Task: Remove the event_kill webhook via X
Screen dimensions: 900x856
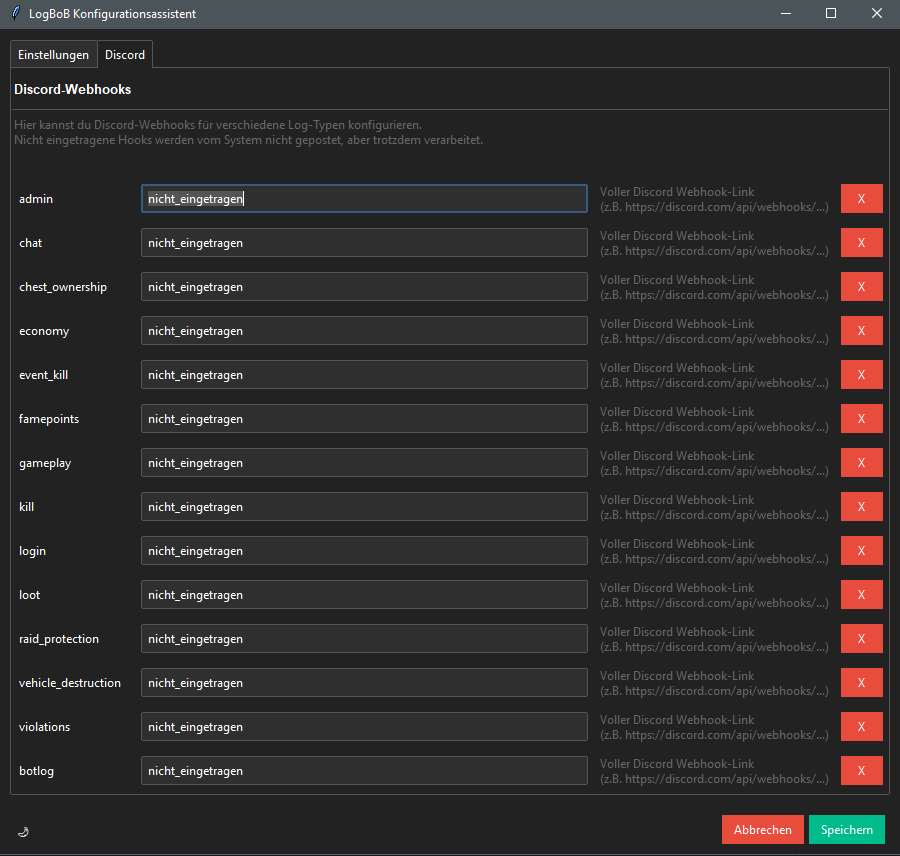Action: click(x=862, y=375)
